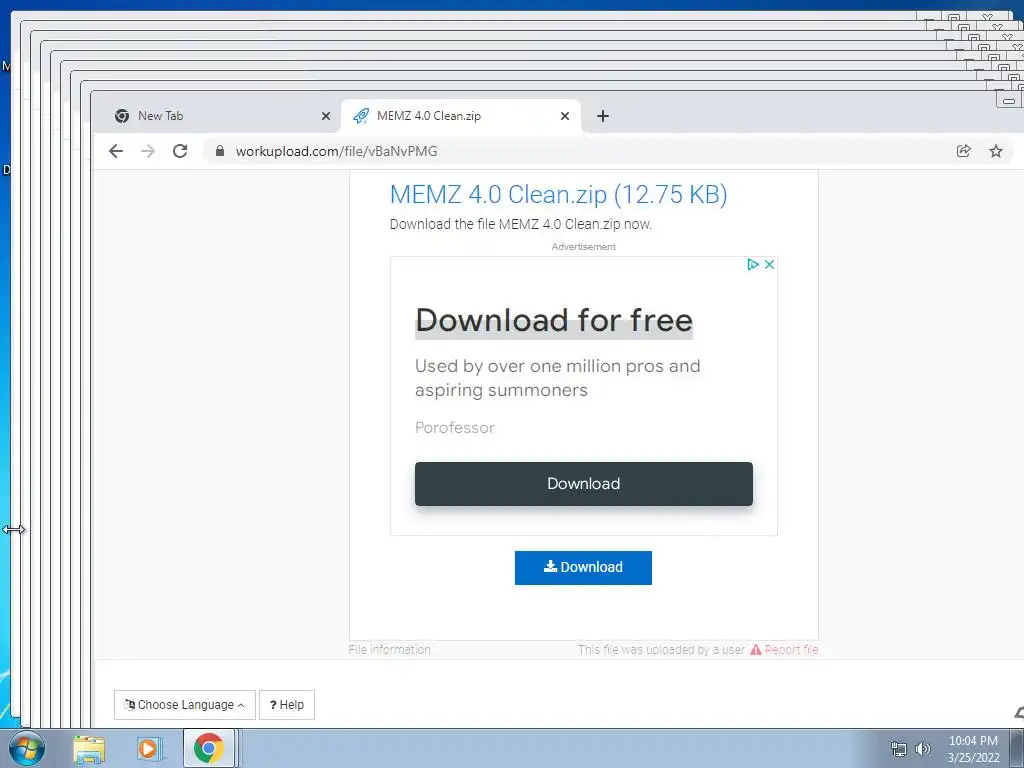
Task: Reload the workupload page
Action: click(180, 152)
